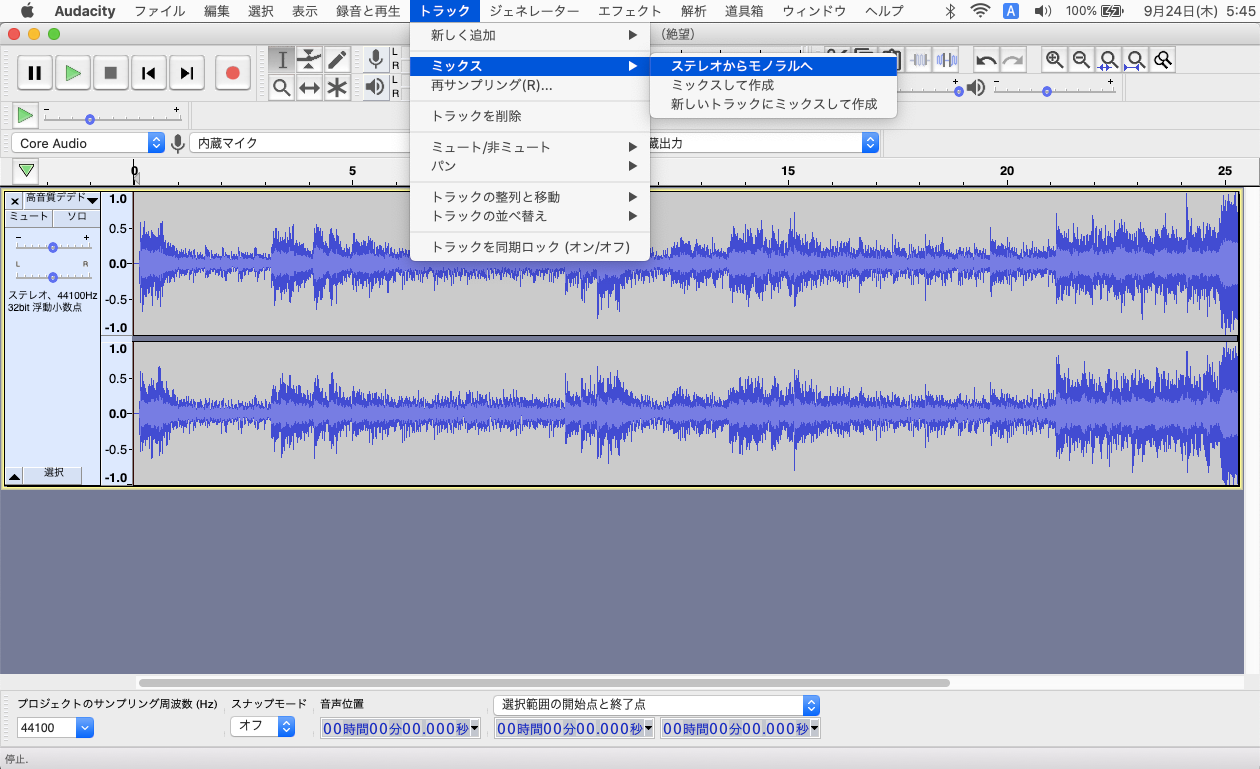This screenshot has height=769, width=1260.
Task: Start playback with the green Play button
Action: coord(73,72)
